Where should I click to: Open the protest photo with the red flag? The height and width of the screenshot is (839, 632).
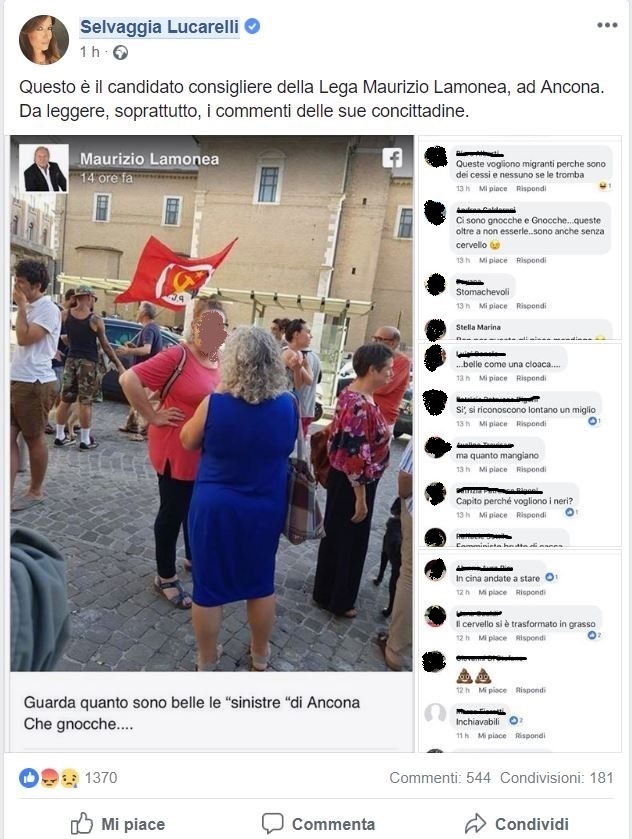pyautogui.click(x=211, y=403)
